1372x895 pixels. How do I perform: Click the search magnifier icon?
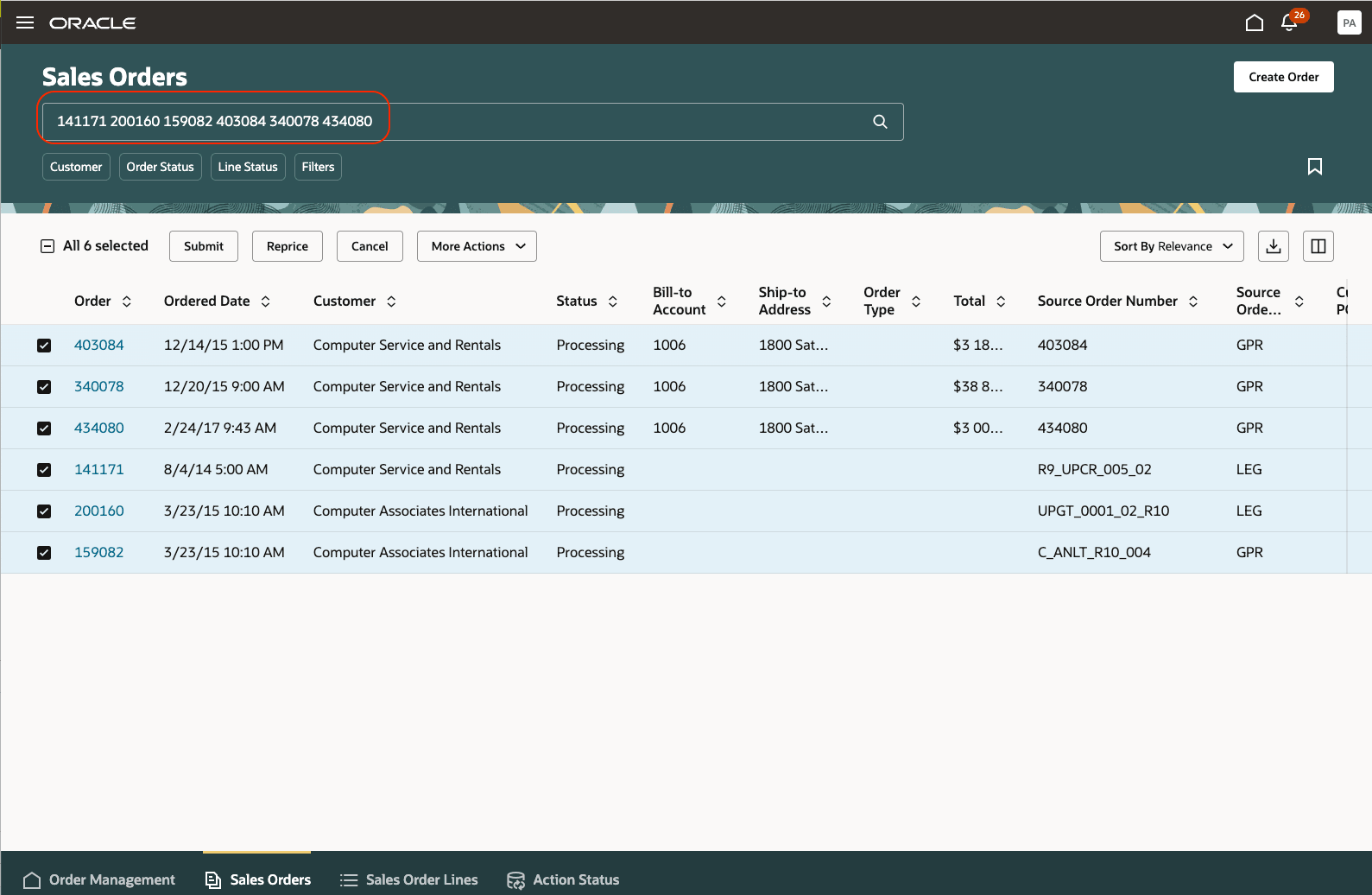[x=880, y=122]
